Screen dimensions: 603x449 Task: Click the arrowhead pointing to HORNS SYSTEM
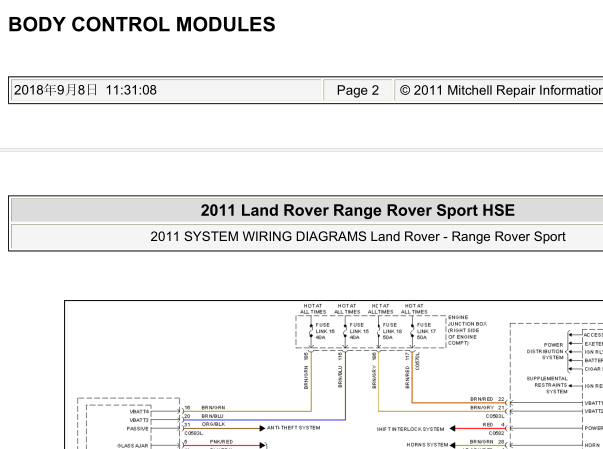(x=453, y=445)
